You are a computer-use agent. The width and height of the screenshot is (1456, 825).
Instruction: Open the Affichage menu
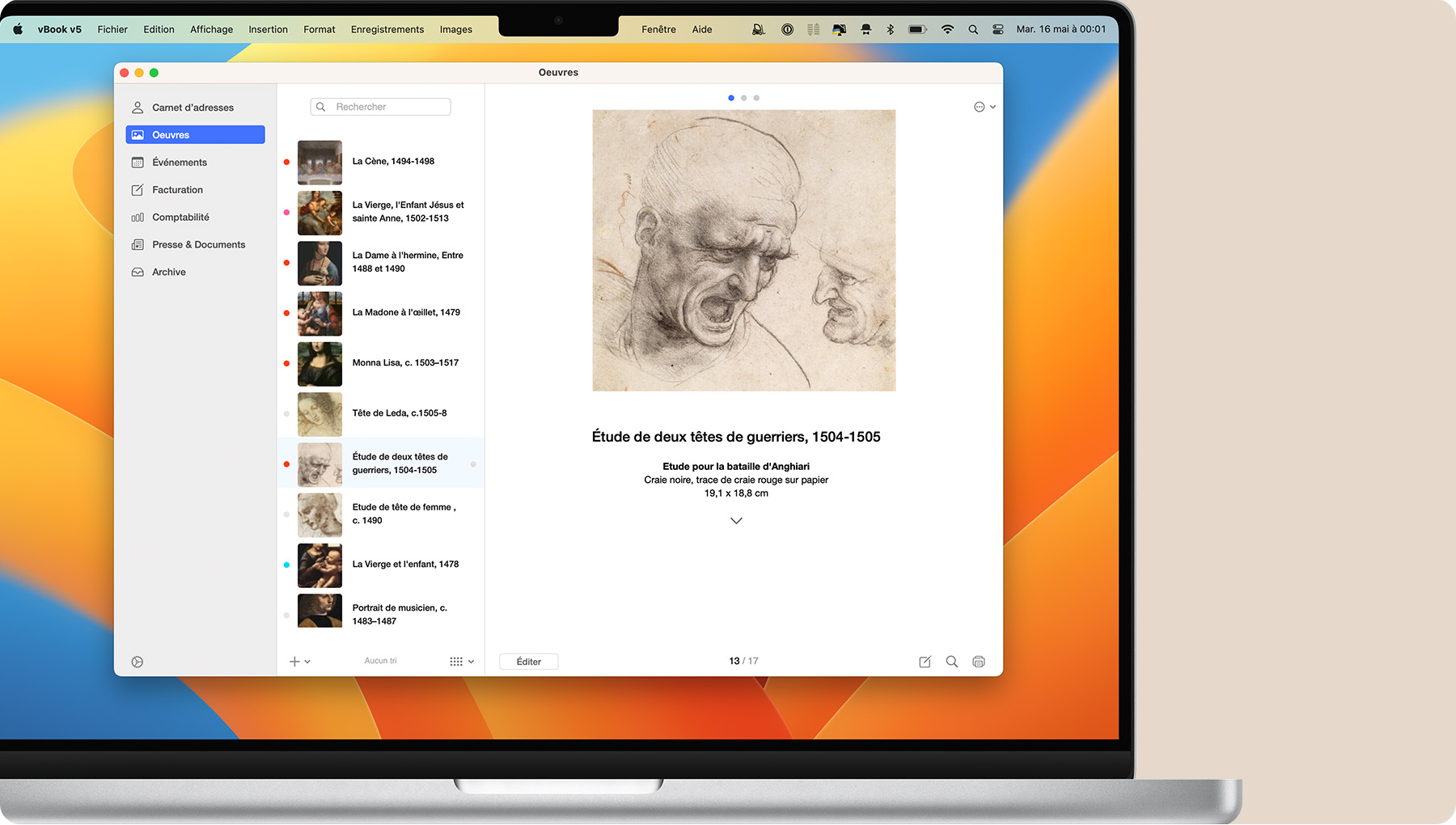(x=211, y=29)
